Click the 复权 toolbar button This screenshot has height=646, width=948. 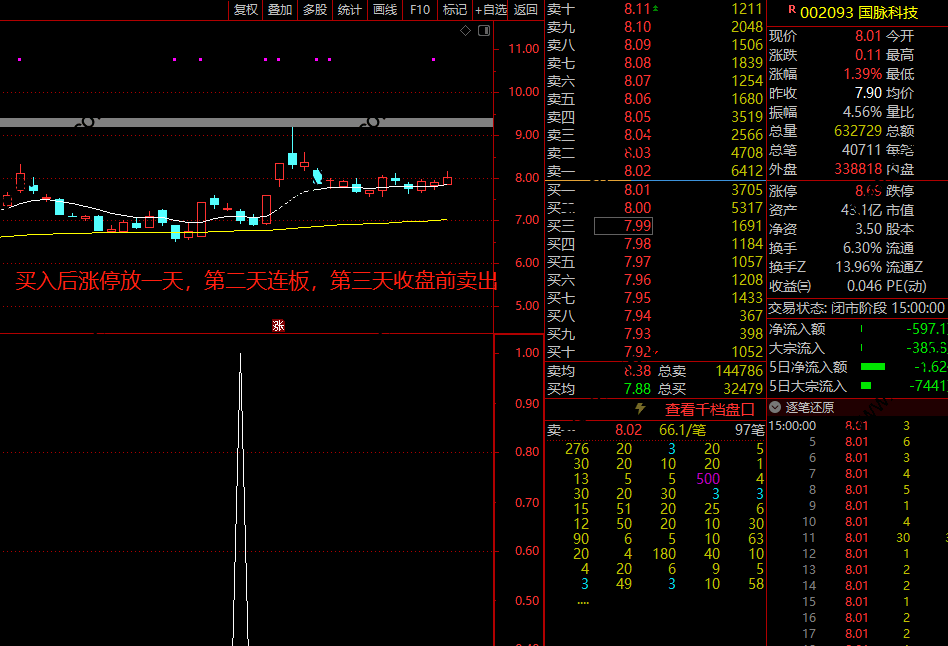(x=245, y=10)
